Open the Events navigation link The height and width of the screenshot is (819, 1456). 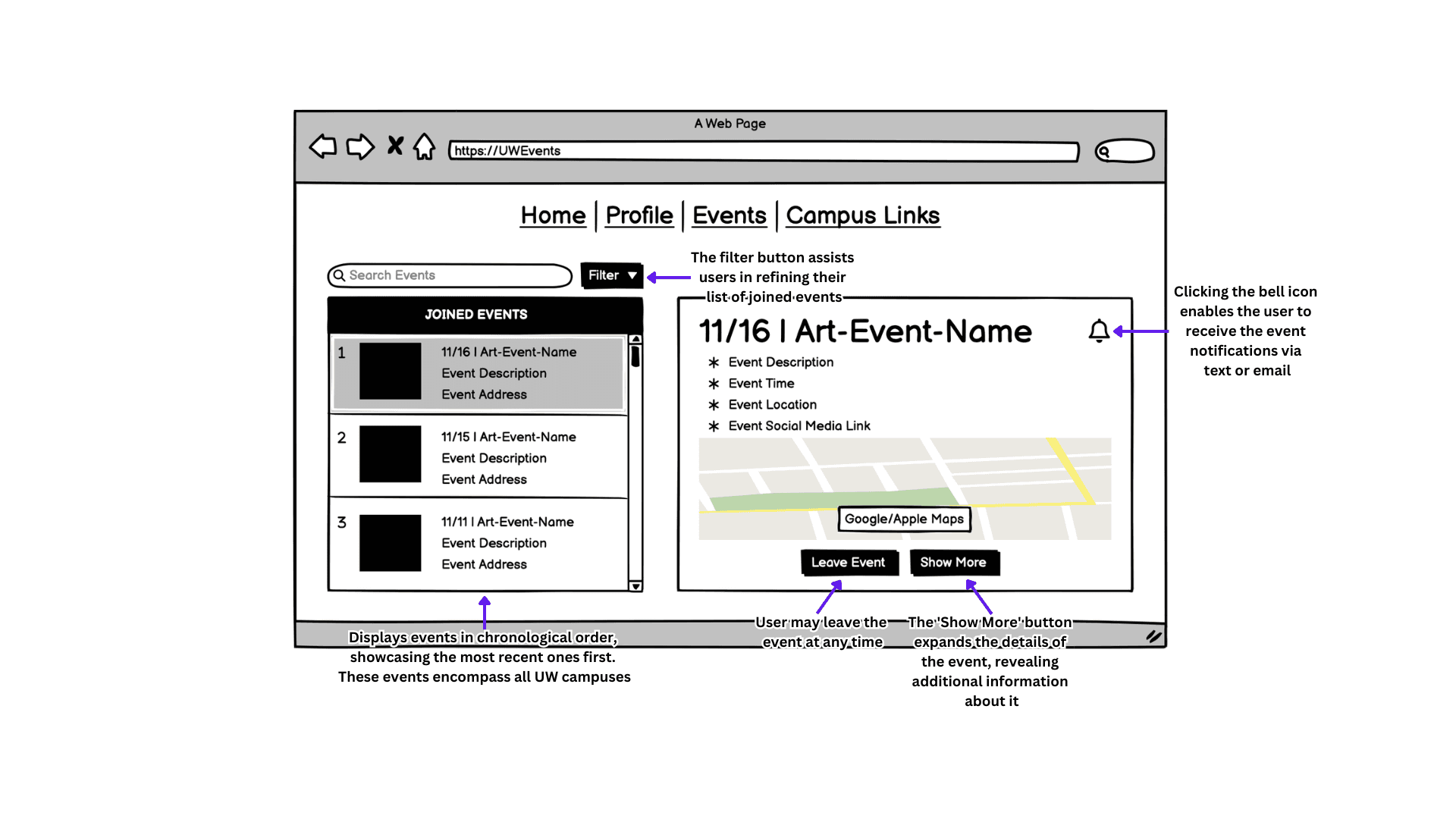[729, 215]
